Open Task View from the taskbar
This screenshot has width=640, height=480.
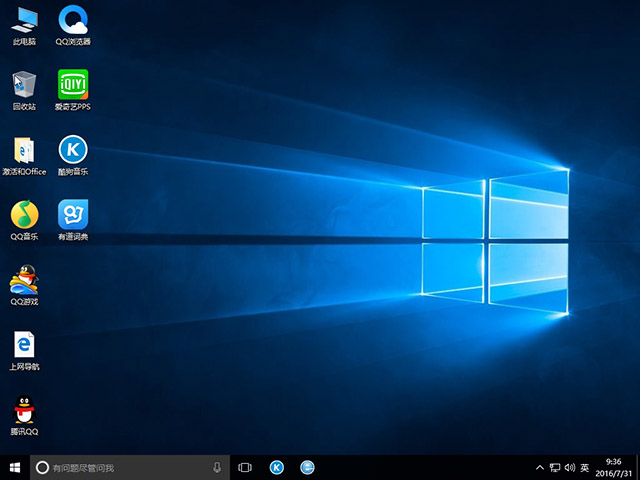pos(245,467)
